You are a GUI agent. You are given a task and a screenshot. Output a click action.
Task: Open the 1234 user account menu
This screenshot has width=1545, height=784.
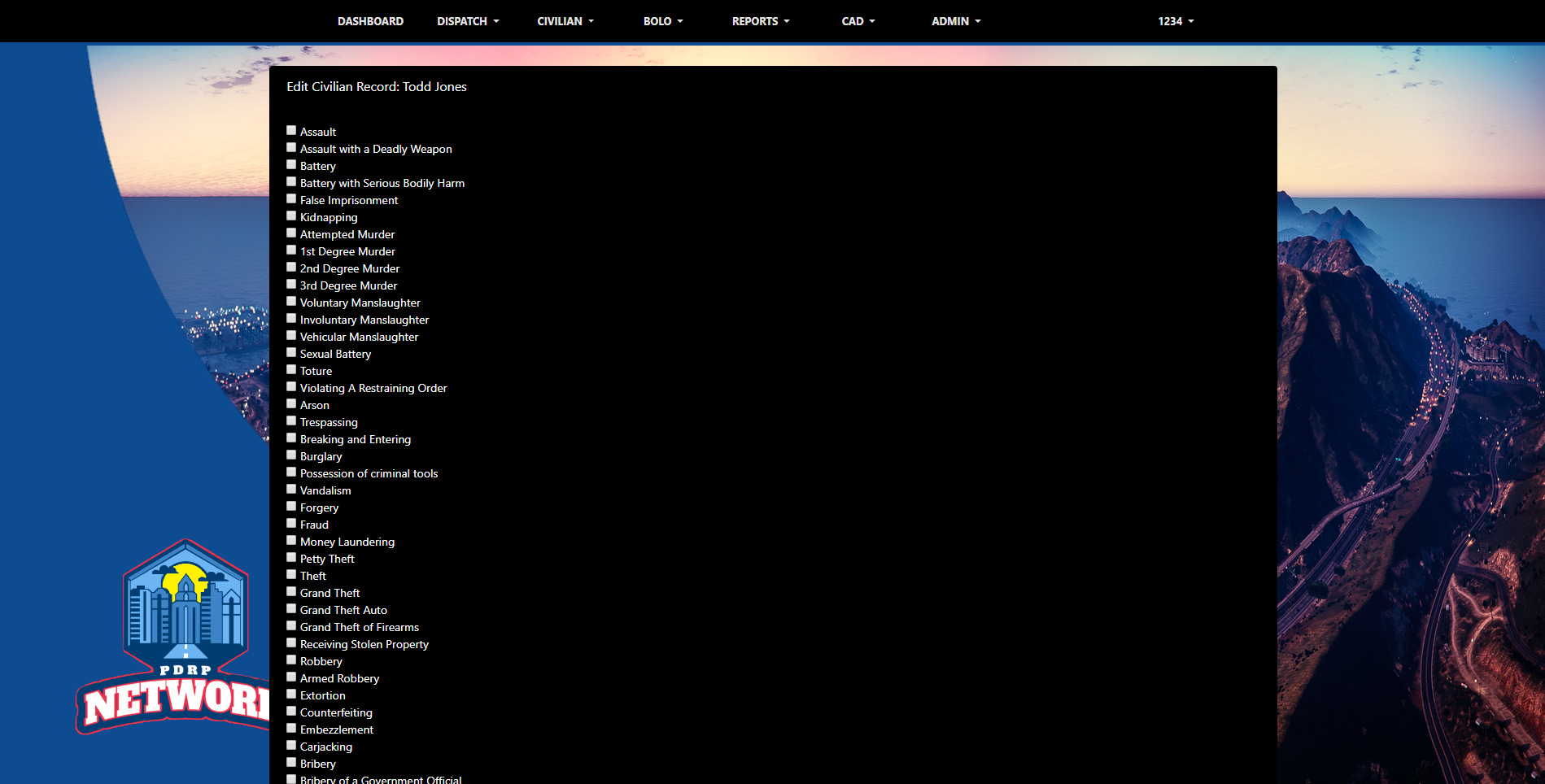coord(1176,21)
